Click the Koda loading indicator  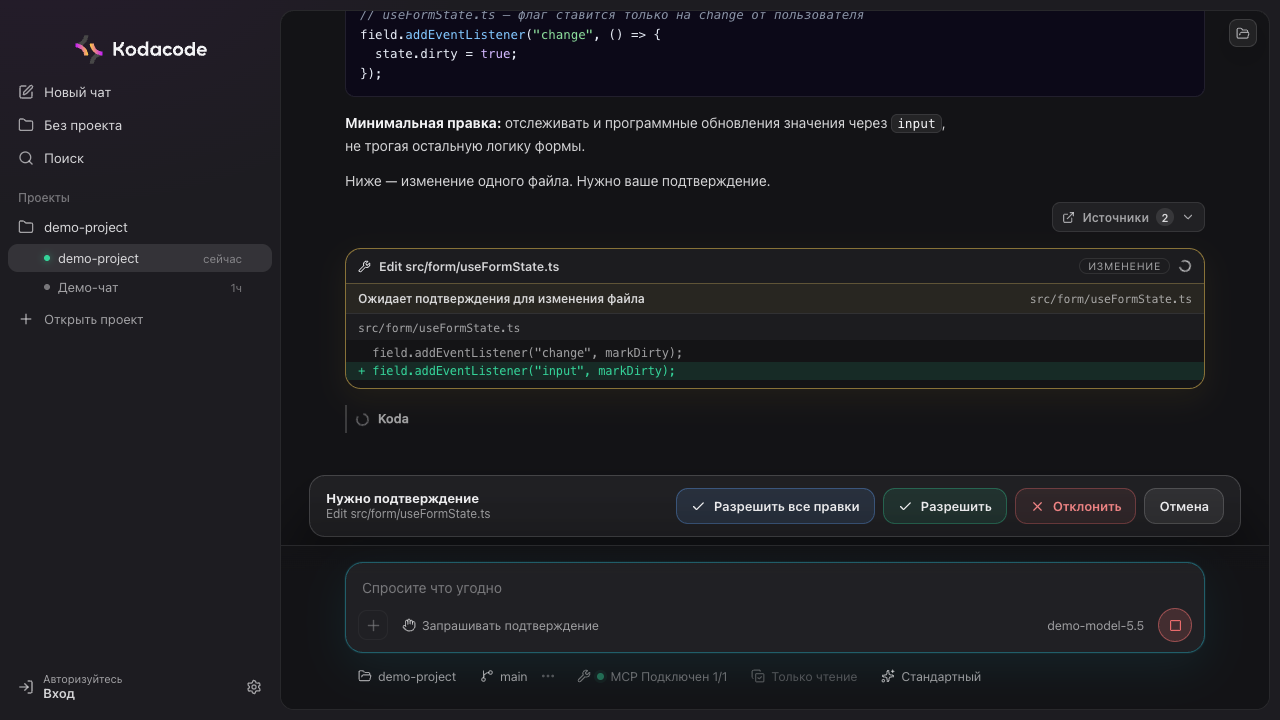pyautogui.click(x=382, y=419)
